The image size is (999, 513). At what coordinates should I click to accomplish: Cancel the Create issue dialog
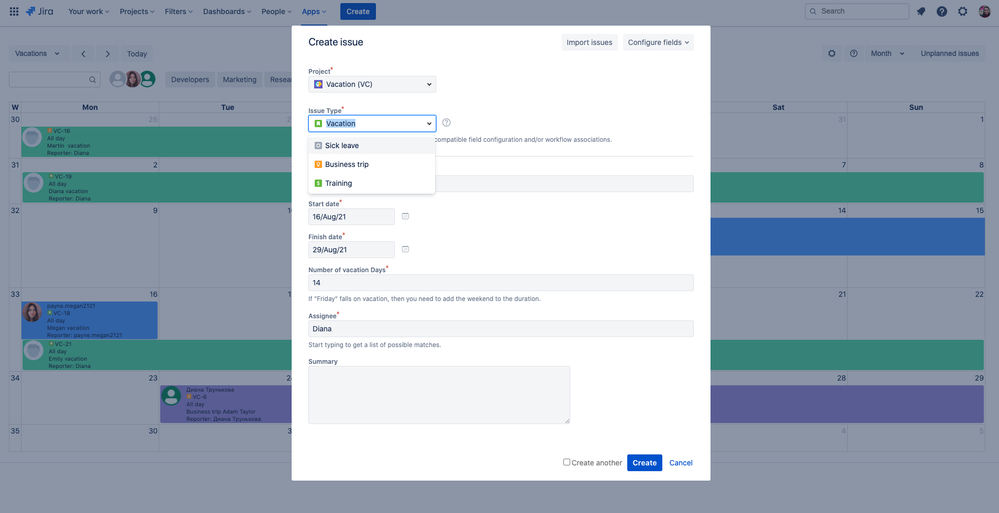[x=680, y=463]
